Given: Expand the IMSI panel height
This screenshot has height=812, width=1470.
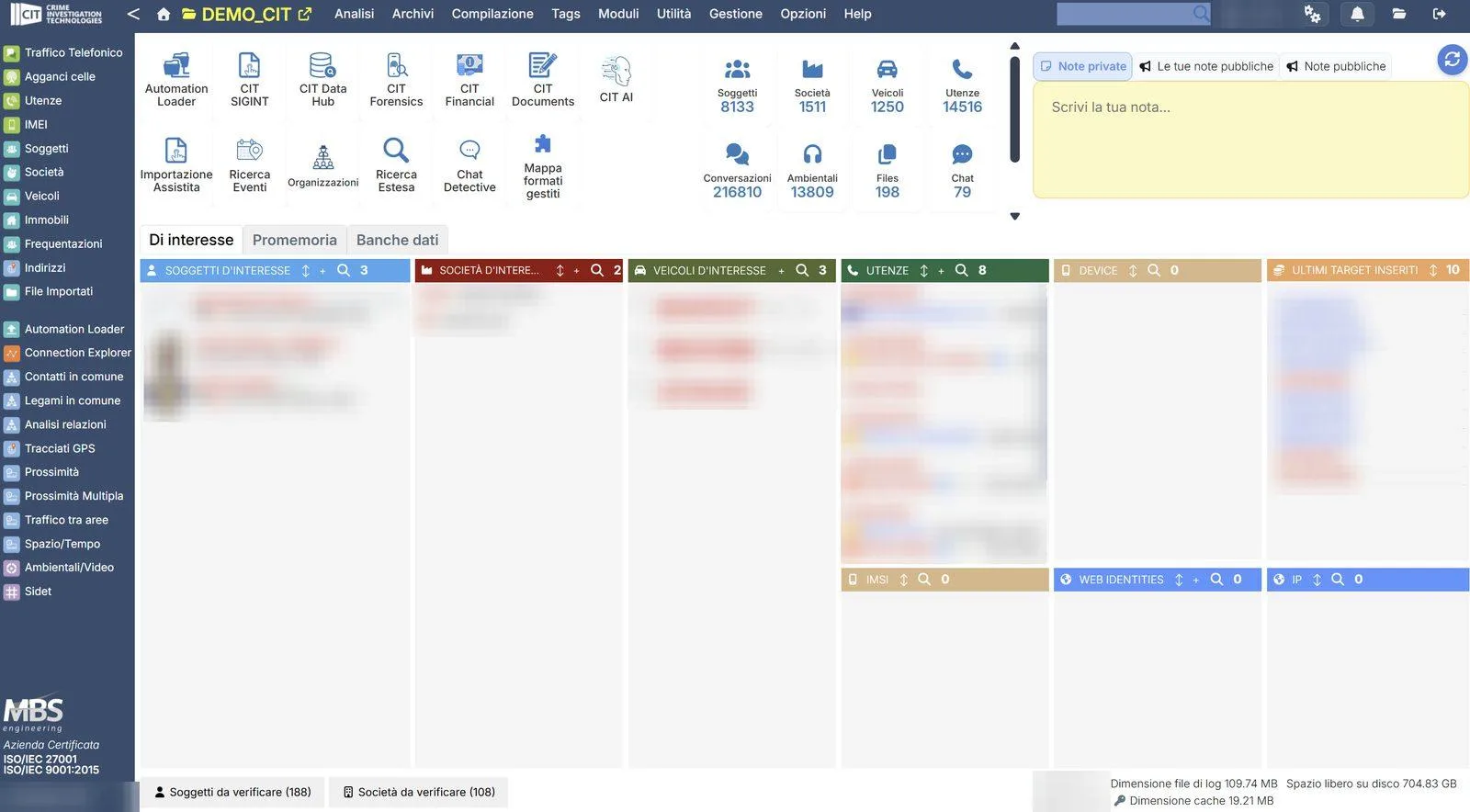Looking at the screenshot, I should 903,580.
